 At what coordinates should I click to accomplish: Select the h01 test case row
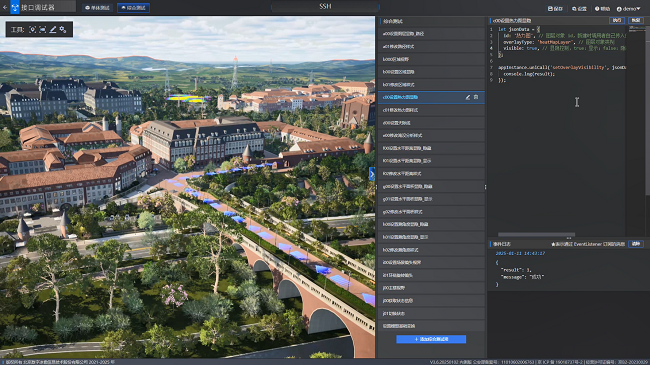tap(431, 237)
